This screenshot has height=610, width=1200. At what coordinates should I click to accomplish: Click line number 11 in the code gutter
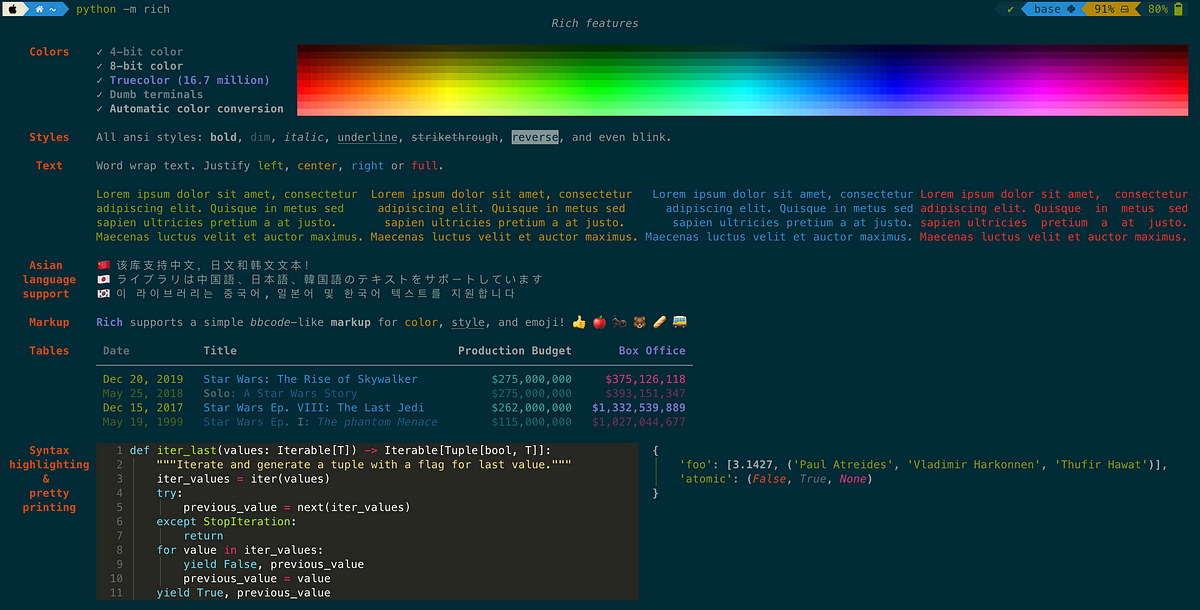[115, 593]
